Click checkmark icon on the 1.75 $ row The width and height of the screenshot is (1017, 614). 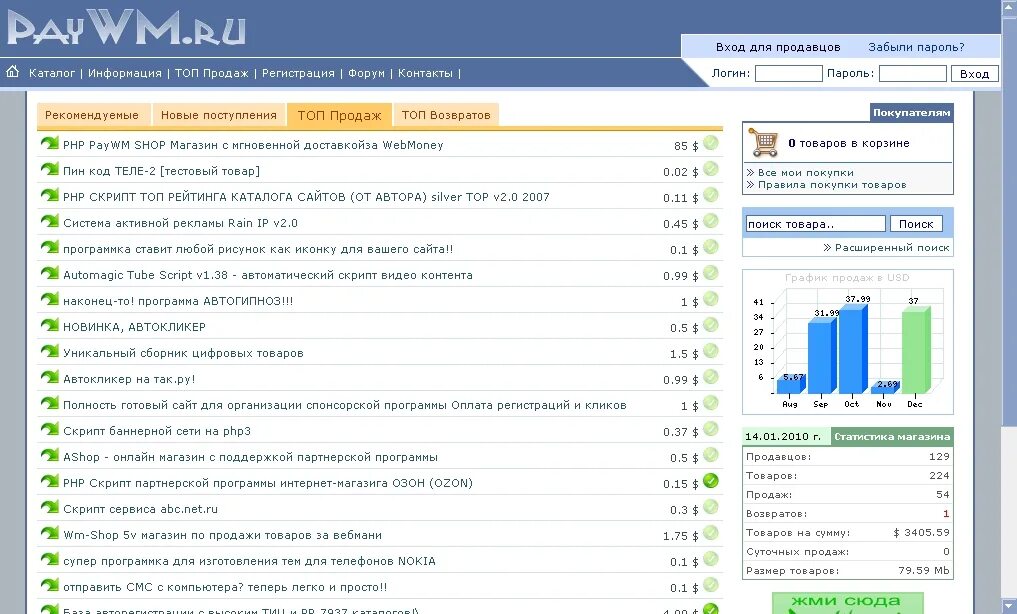711,532
